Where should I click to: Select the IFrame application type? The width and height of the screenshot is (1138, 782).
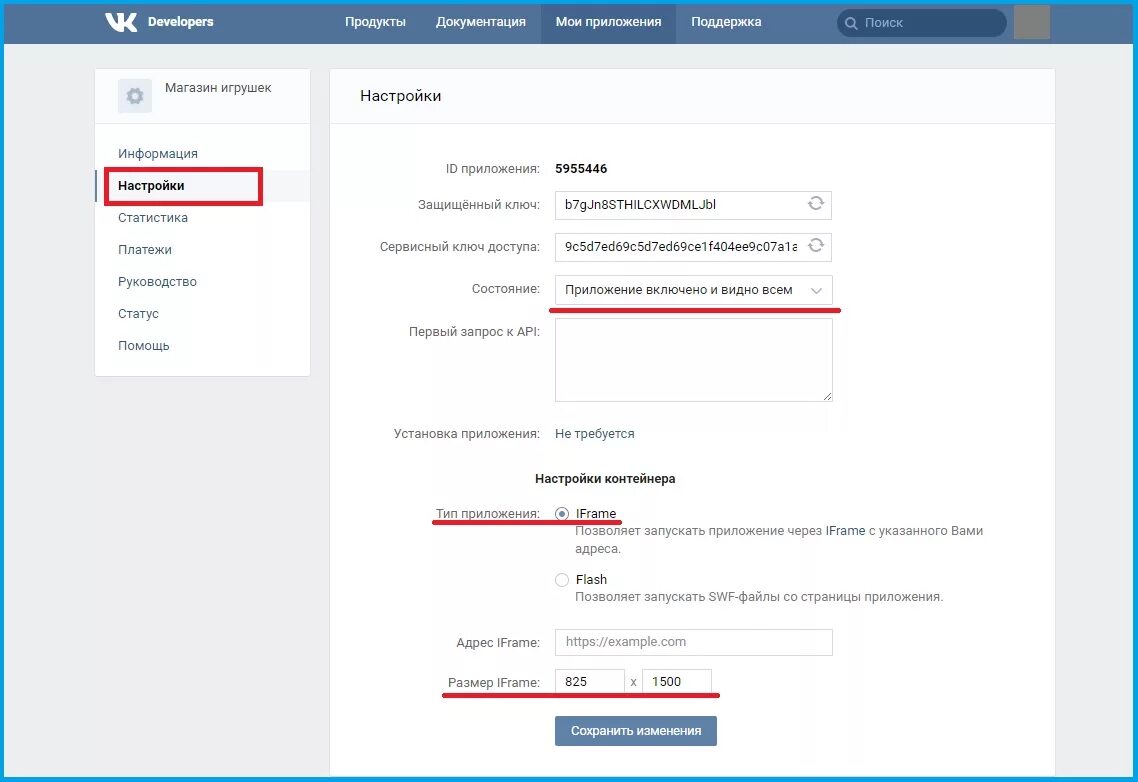(562, 513)
